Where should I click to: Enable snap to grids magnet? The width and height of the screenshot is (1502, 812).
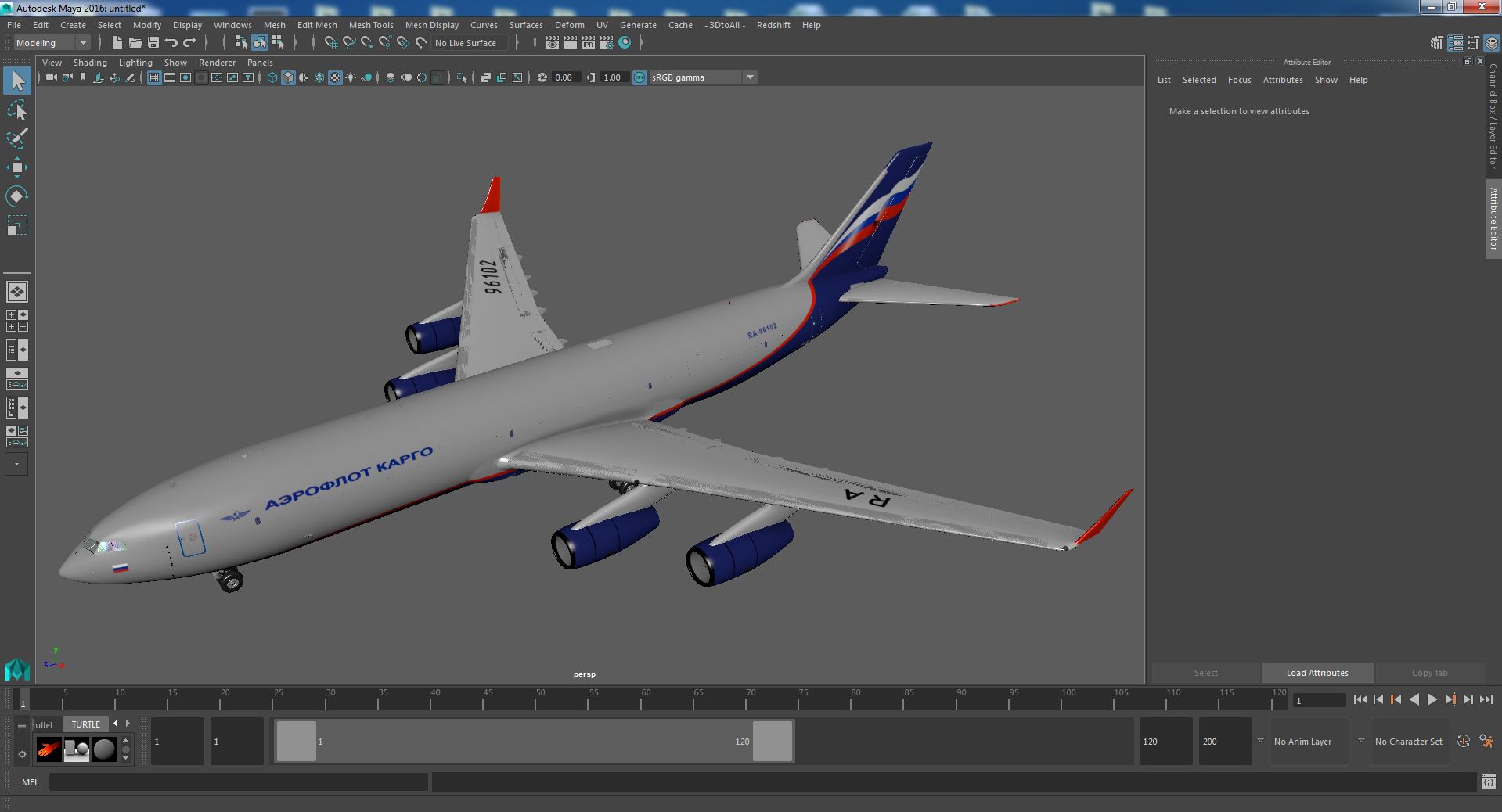click(331, 43)
